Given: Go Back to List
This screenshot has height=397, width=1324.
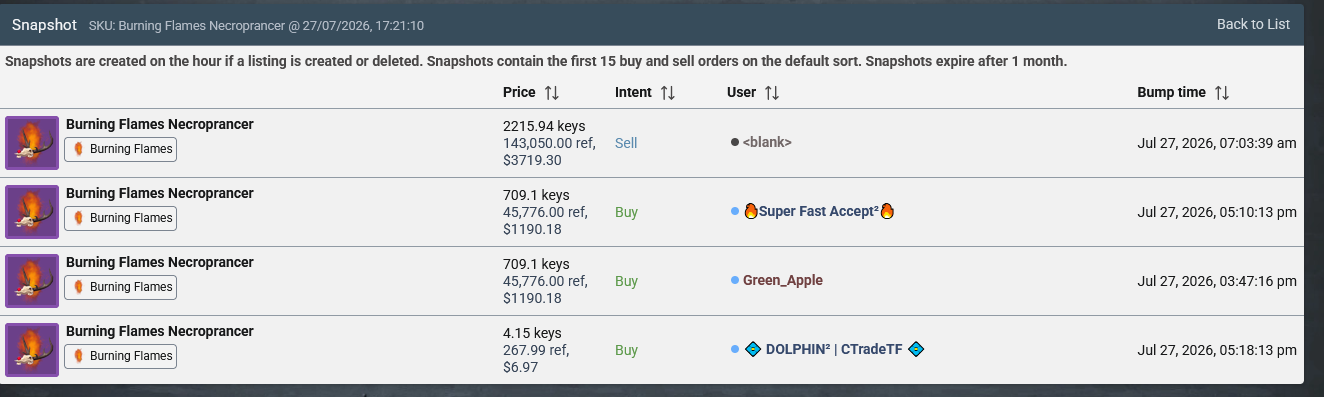Looking at the screenshot, I should [x=1253, y=24].
